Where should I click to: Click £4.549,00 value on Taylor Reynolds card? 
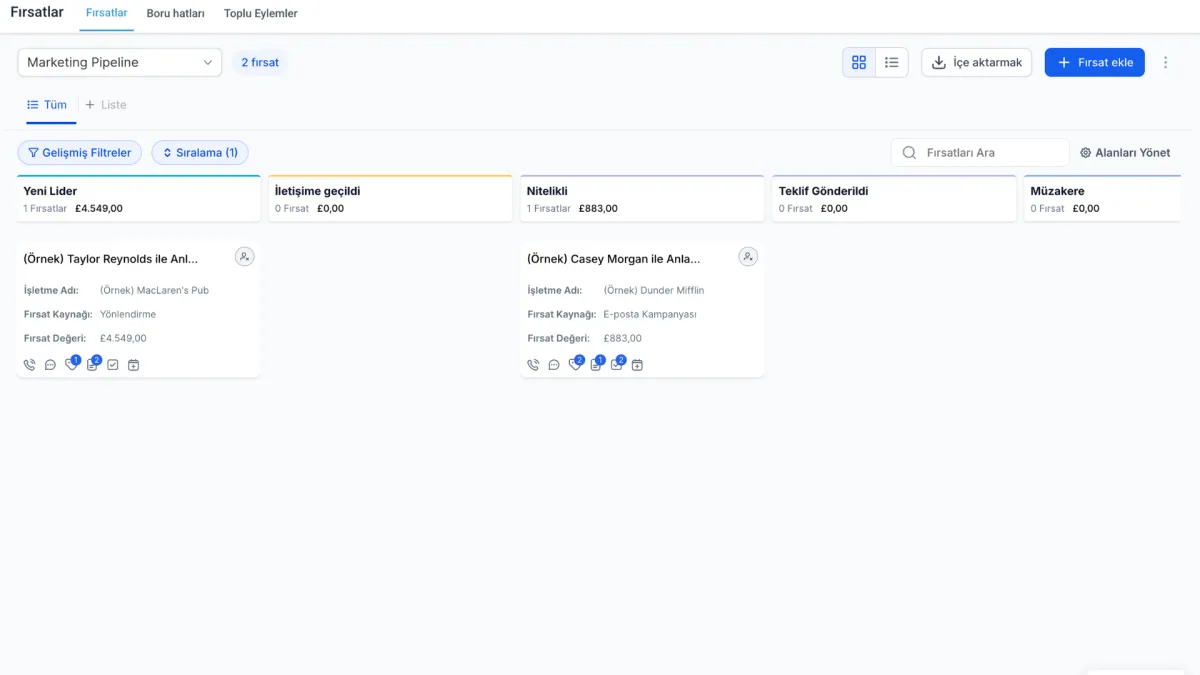tap(123, 338)
